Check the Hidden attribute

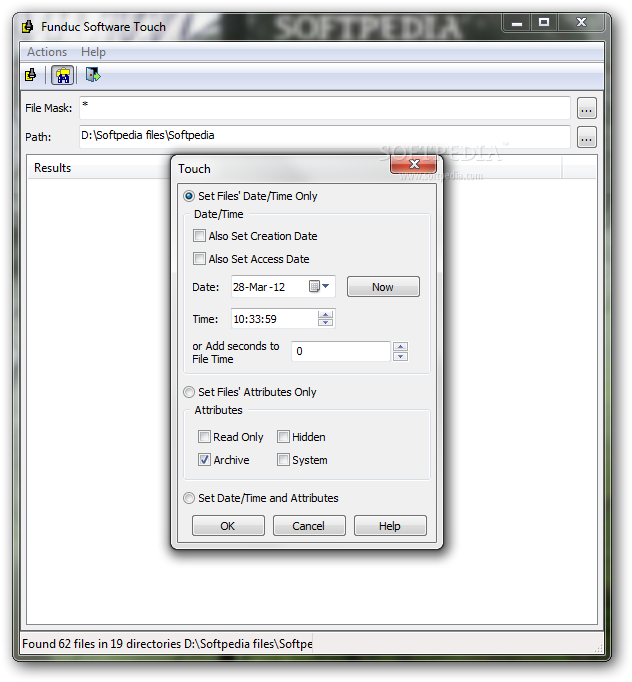tap(283, 437)
